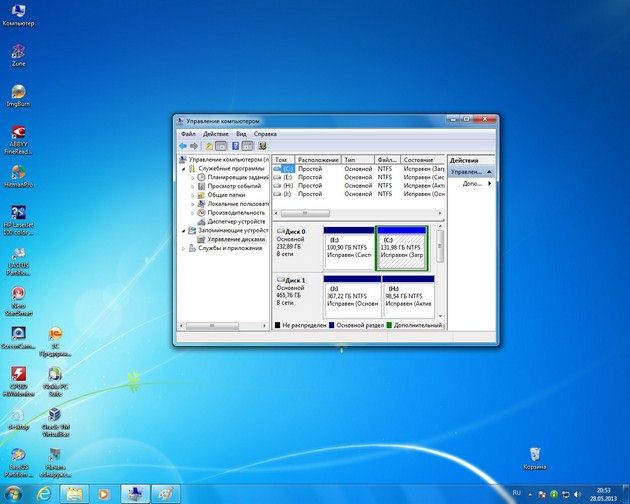Click the RU language indicator in tray
The image size is (630, 504).
(x=516, y=493)
